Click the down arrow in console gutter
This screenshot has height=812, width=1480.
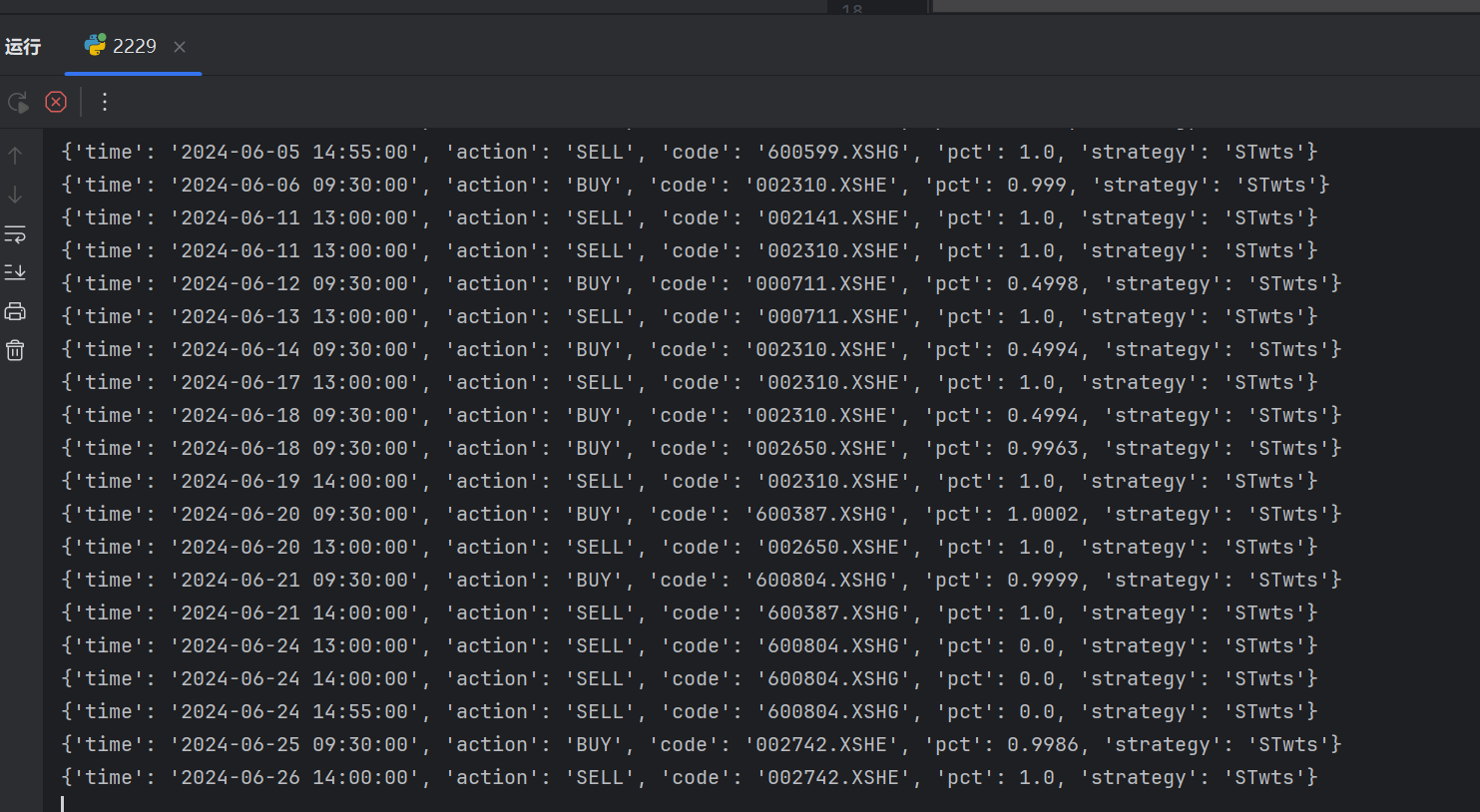pyautogui.click(x=15, y=195)
